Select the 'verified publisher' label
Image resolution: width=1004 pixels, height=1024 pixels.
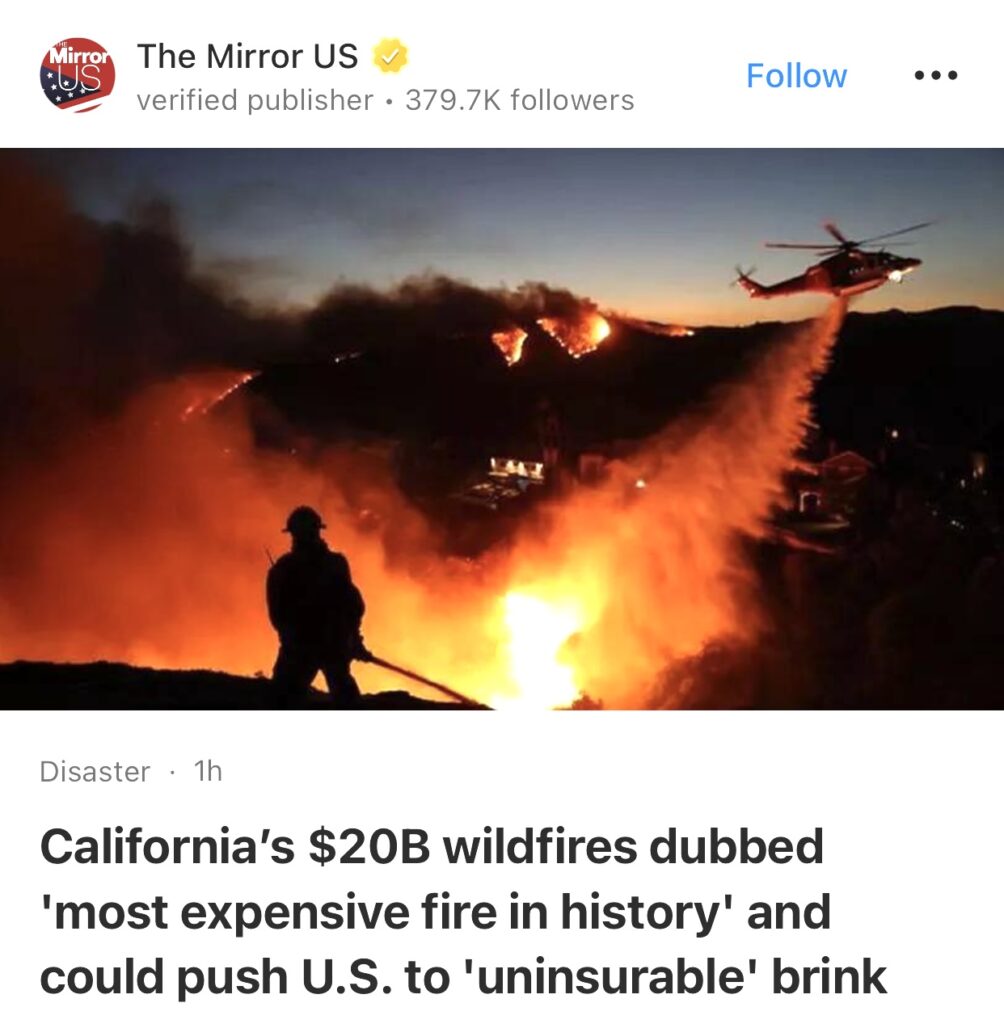(x=255, y=101)
